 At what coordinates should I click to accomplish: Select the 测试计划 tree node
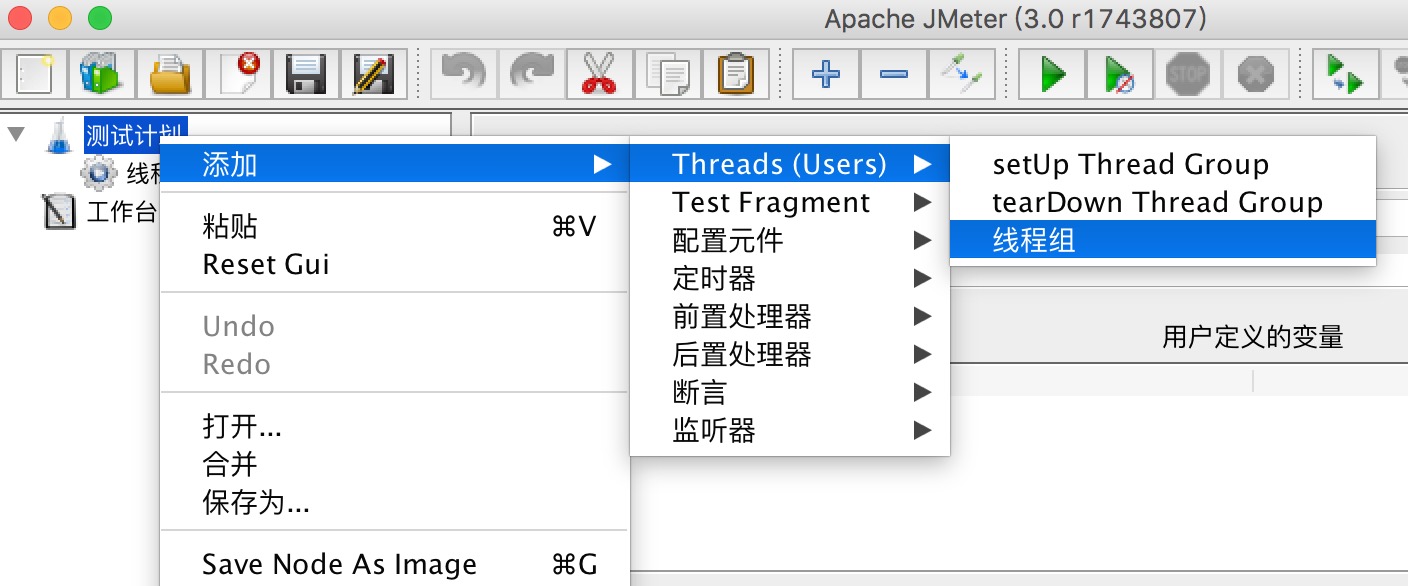coord(135,135)
